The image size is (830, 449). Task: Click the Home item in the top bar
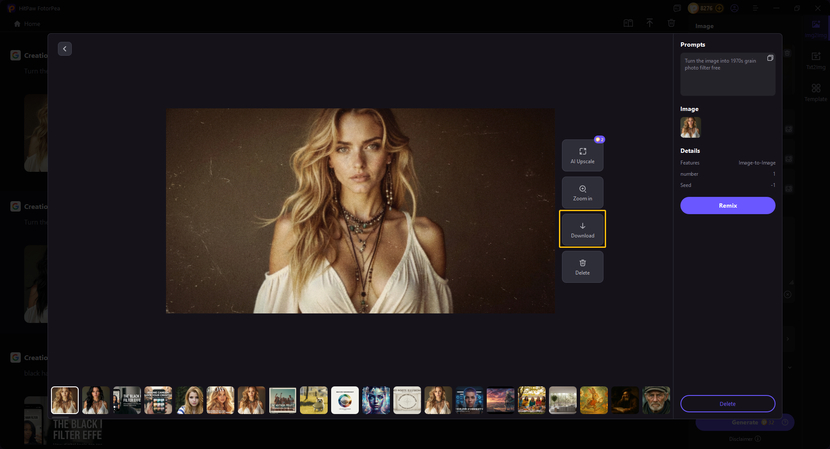click(27, 23)
